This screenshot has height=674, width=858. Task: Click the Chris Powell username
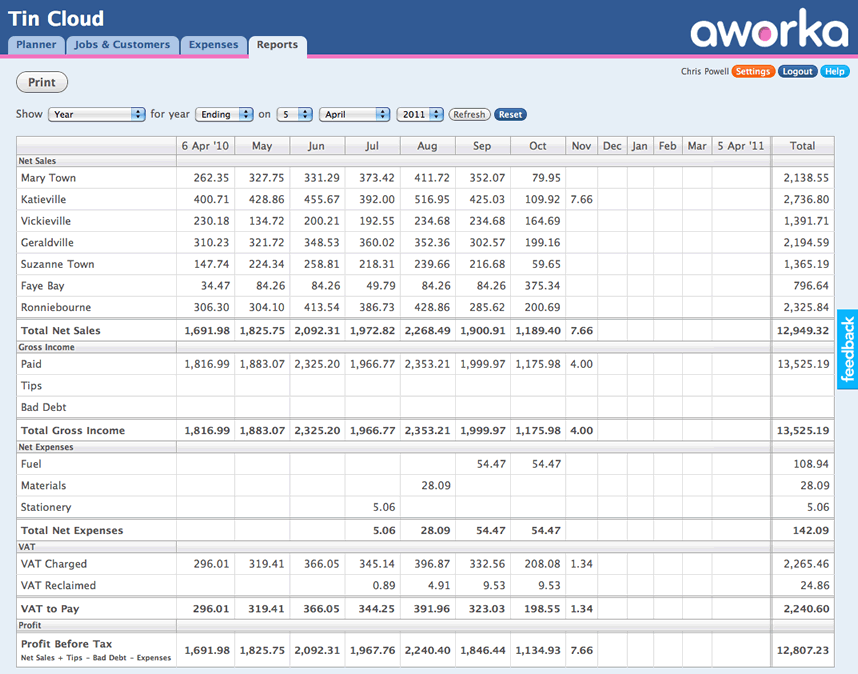tap(704, 72)
